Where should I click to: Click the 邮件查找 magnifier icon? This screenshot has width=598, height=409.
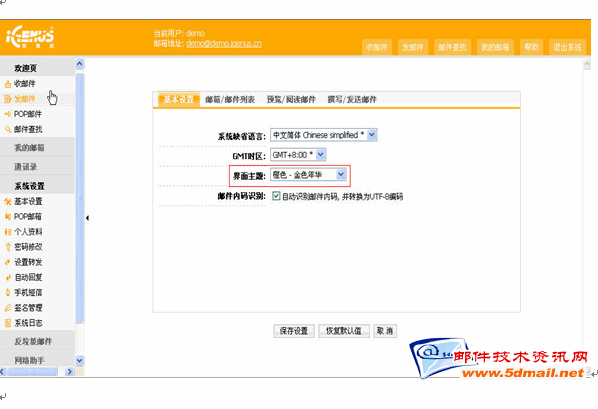8,129
